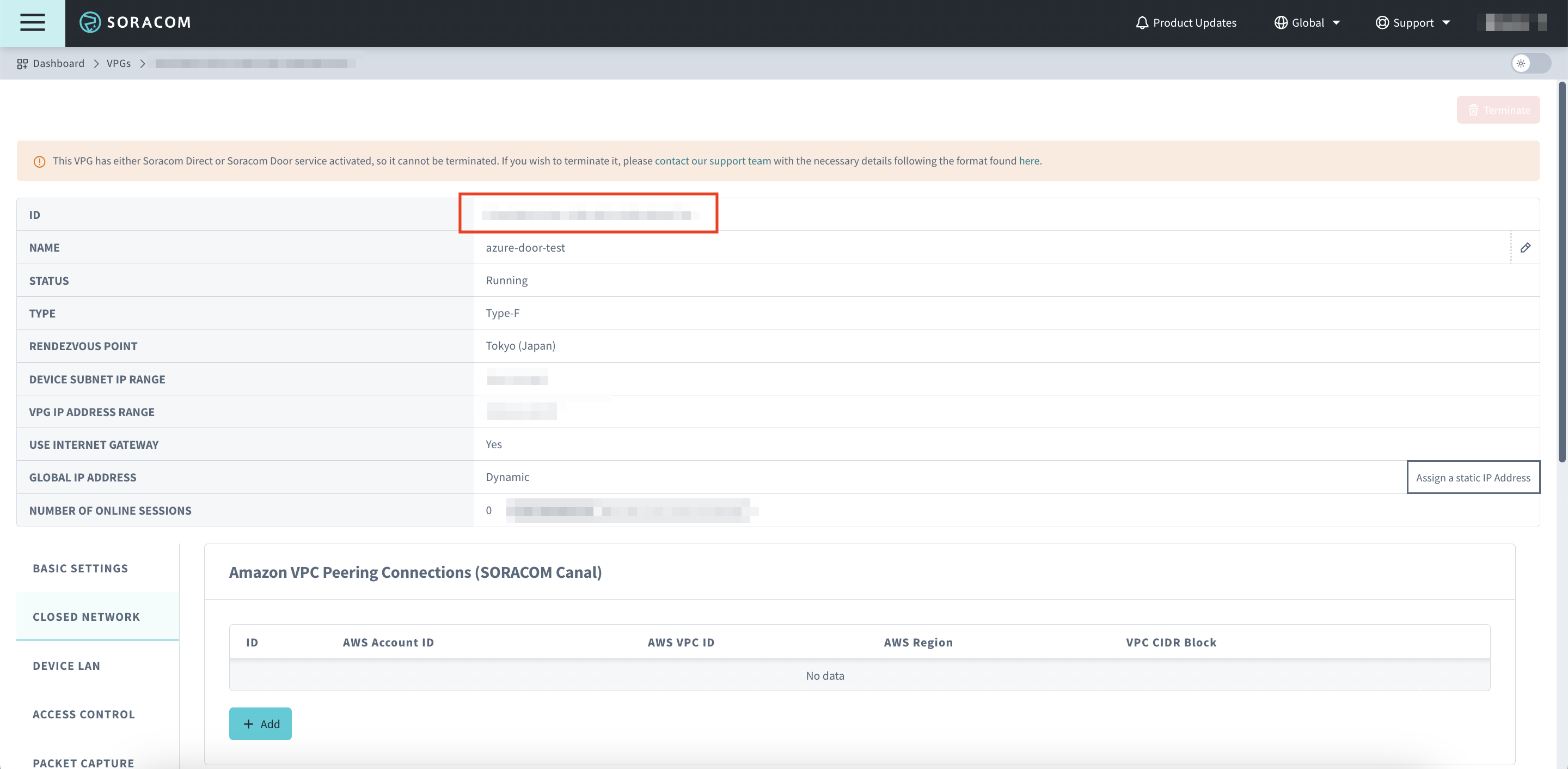Open the hamburger navigation menu

[32, 22]
